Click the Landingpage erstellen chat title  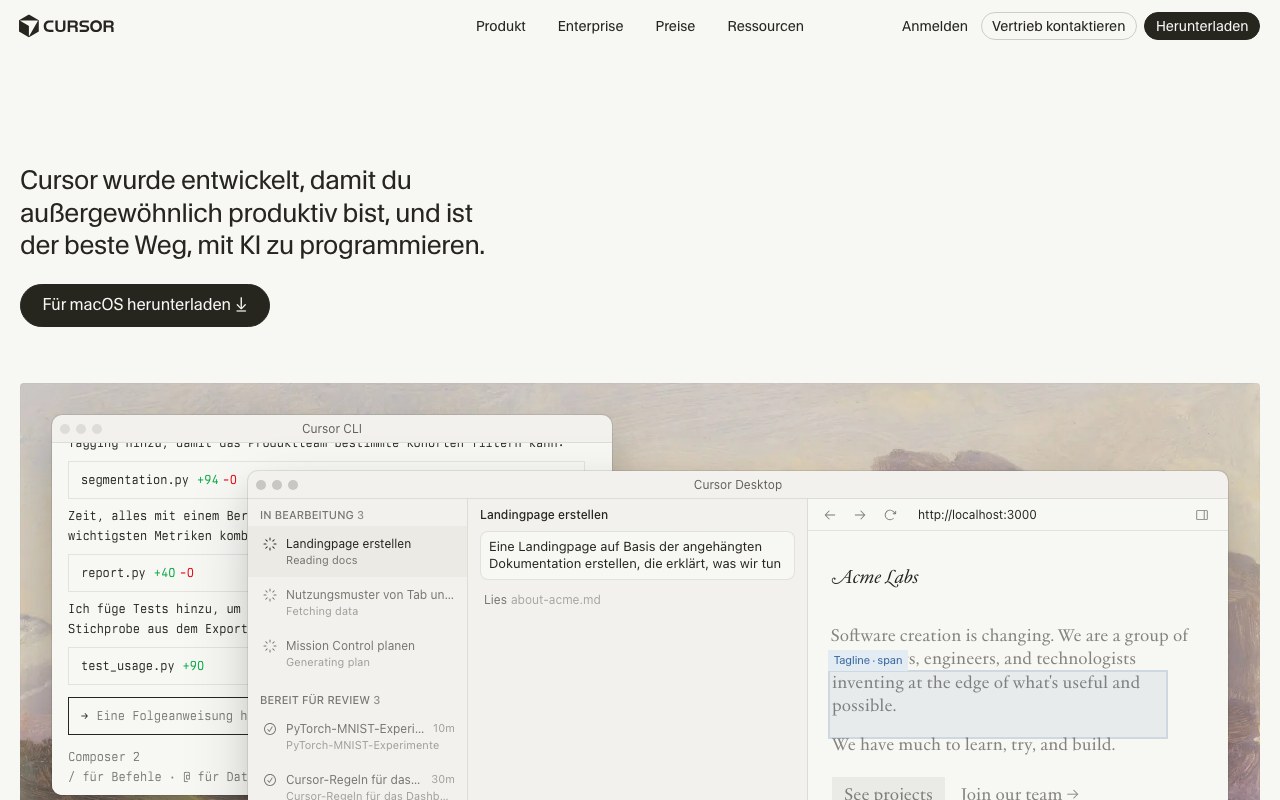(x=544, y=515)
